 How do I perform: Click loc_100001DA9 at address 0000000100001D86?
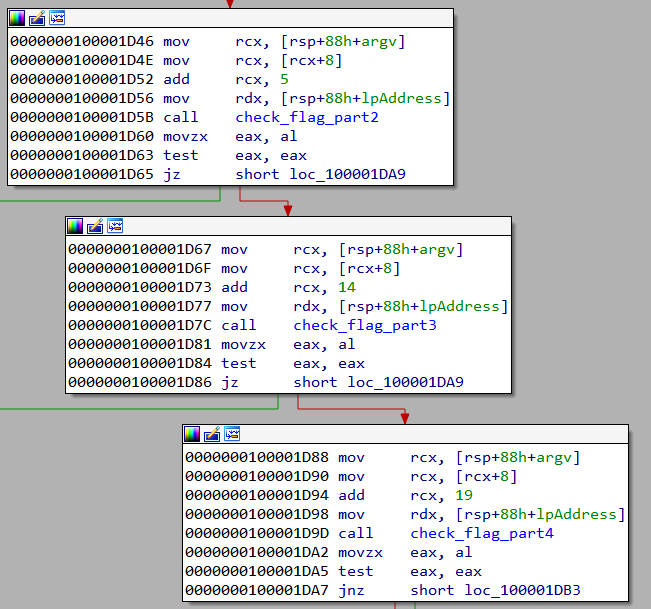point(406,382)
